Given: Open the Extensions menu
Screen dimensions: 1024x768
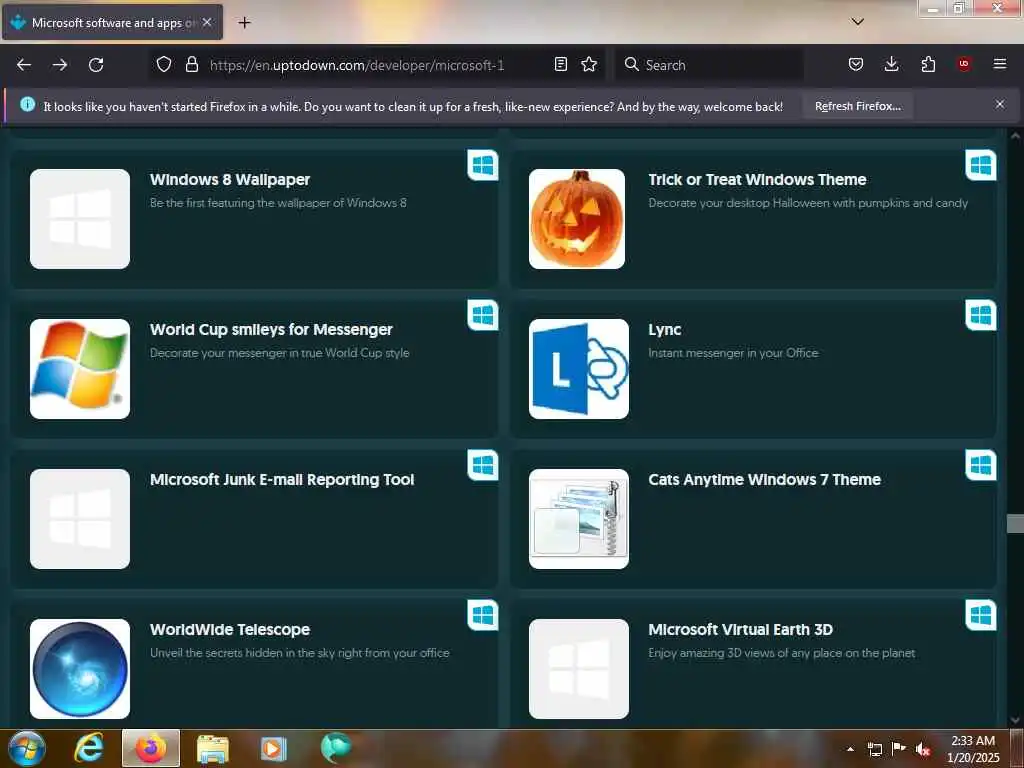Looking at the screenshot, I should pyautogui.click(x=928, y=64).
